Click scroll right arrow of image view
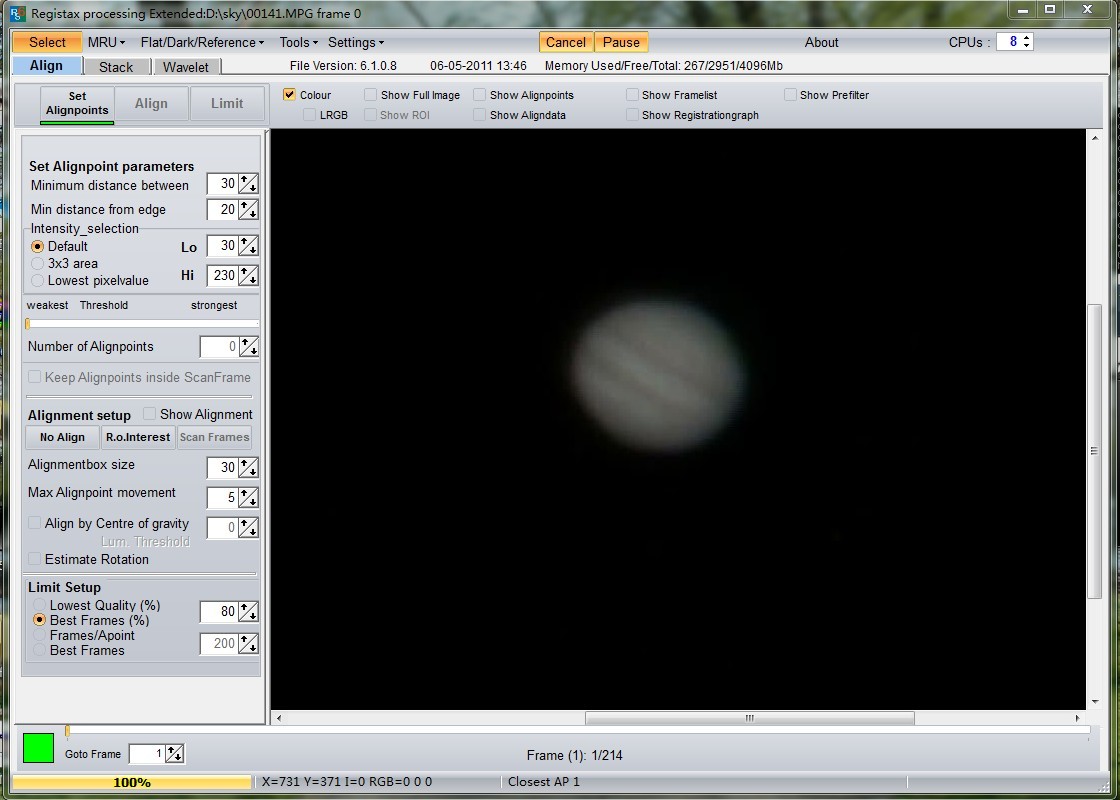This screenshot has width=1120, height=800. tap(1078, 718)
